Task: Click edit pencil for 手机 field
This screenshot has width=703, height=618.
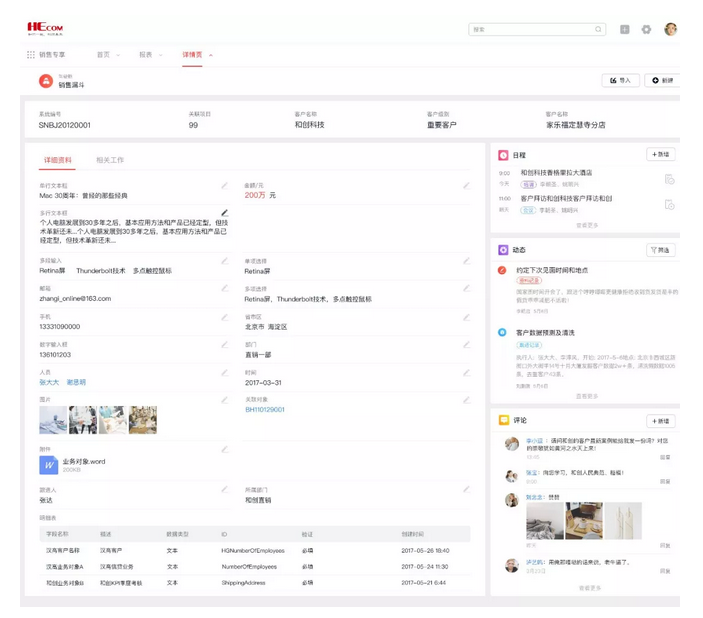Action: pyautogui.click(x=224, y=318)
